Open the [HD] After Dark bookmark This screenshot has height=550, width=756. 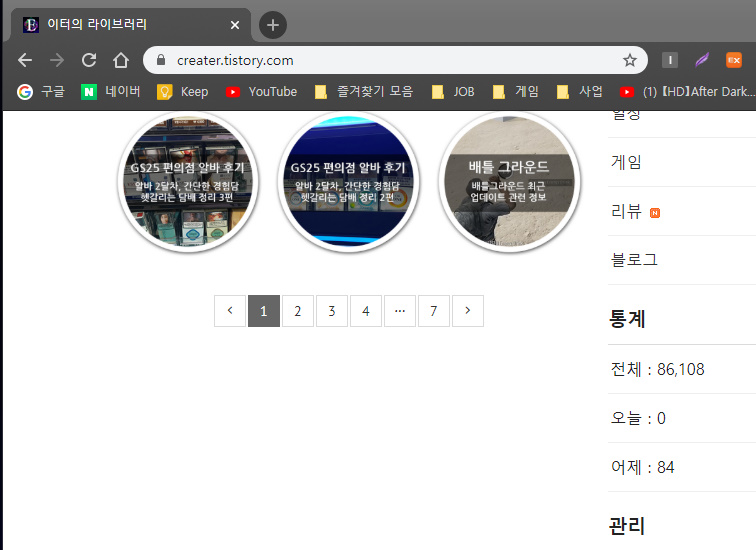pos(687,91)
